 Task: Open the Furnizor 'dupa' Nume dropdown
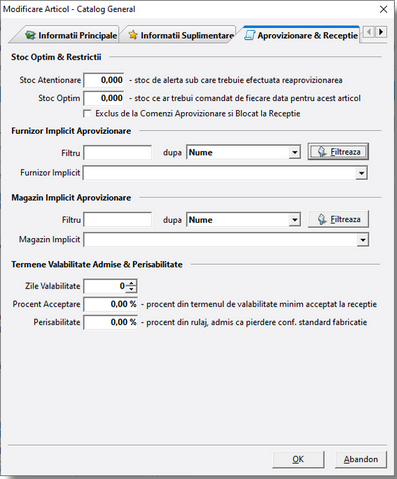click(x=294, y=153)
